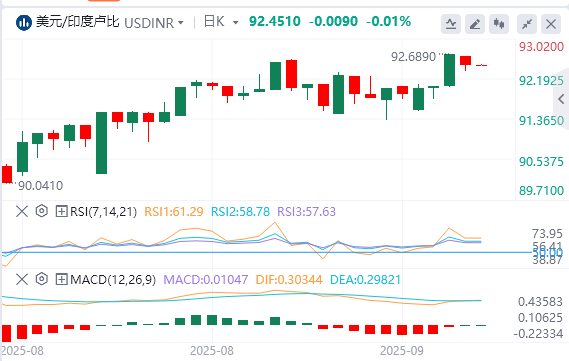Expand the MACD panel plus box
Image resolution: width=569 pixels, height=361 pixels.
point(61,279)
